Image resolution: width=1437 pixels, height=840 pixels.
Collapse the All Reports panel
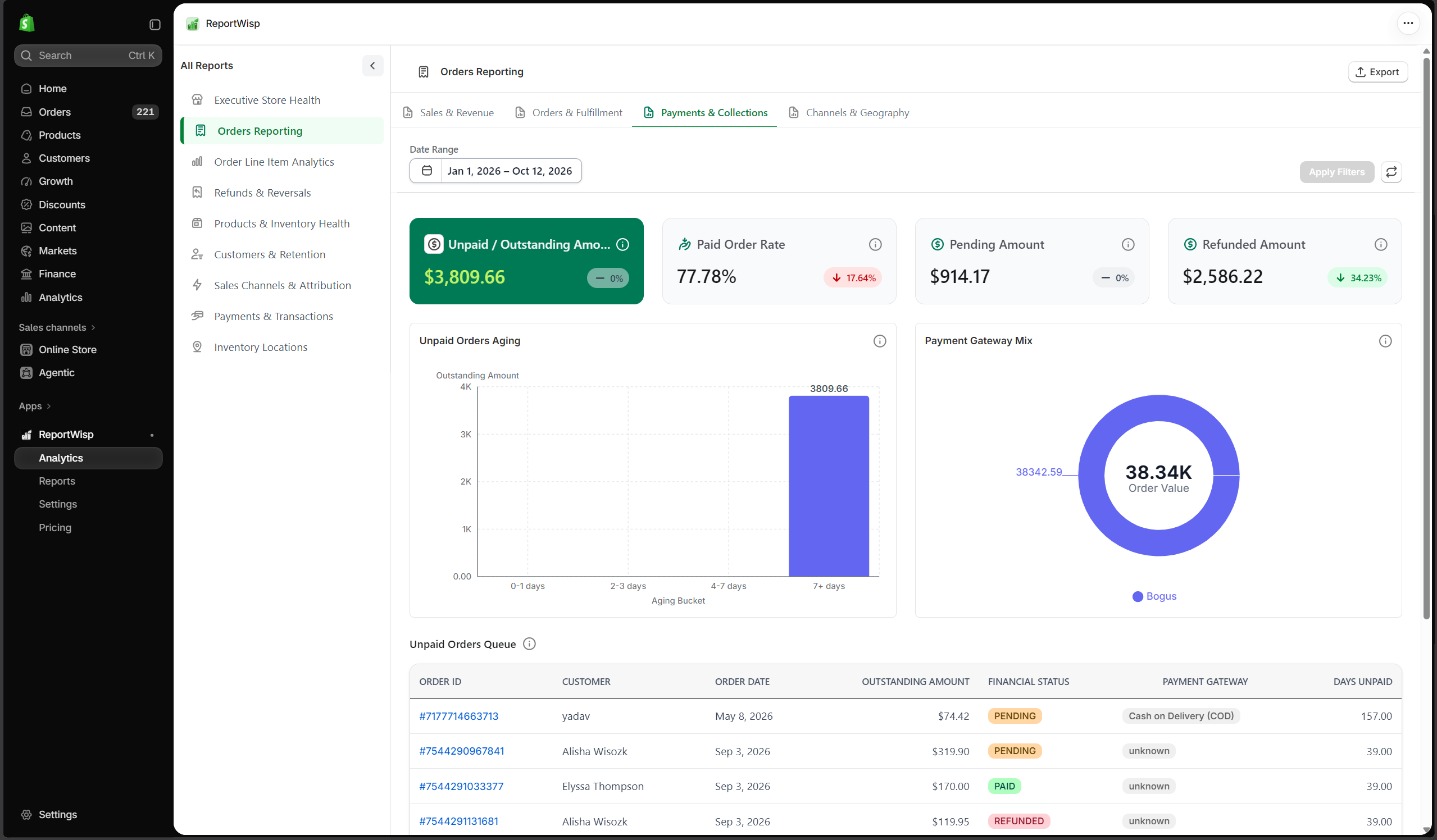coord(372,66)
